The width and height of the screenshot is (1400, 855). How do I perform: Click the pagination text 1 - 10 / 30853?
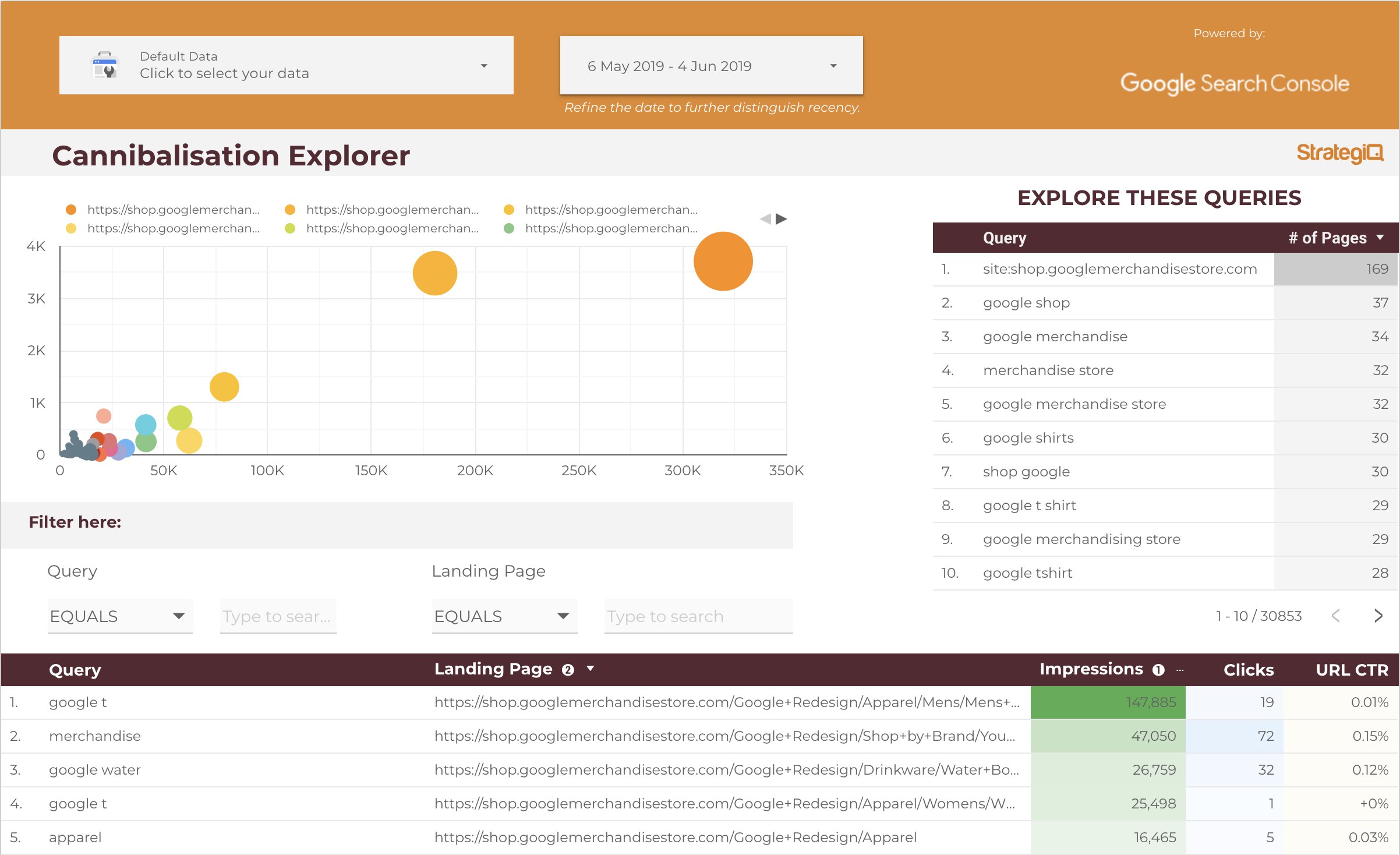click(x=1258, y=616)
